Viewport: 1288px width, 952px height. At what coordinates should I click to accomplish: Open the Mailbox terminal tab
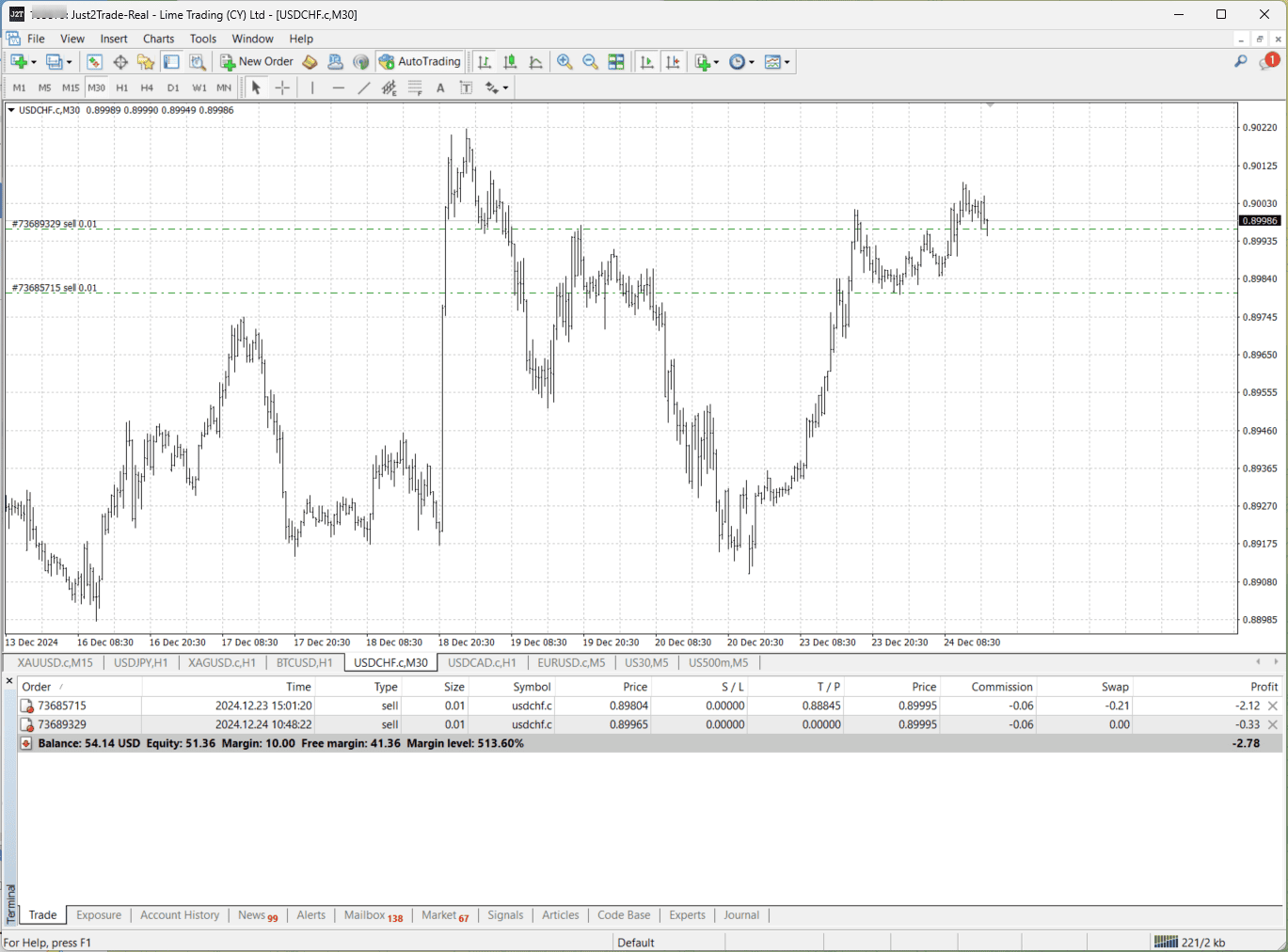(373, 915)
